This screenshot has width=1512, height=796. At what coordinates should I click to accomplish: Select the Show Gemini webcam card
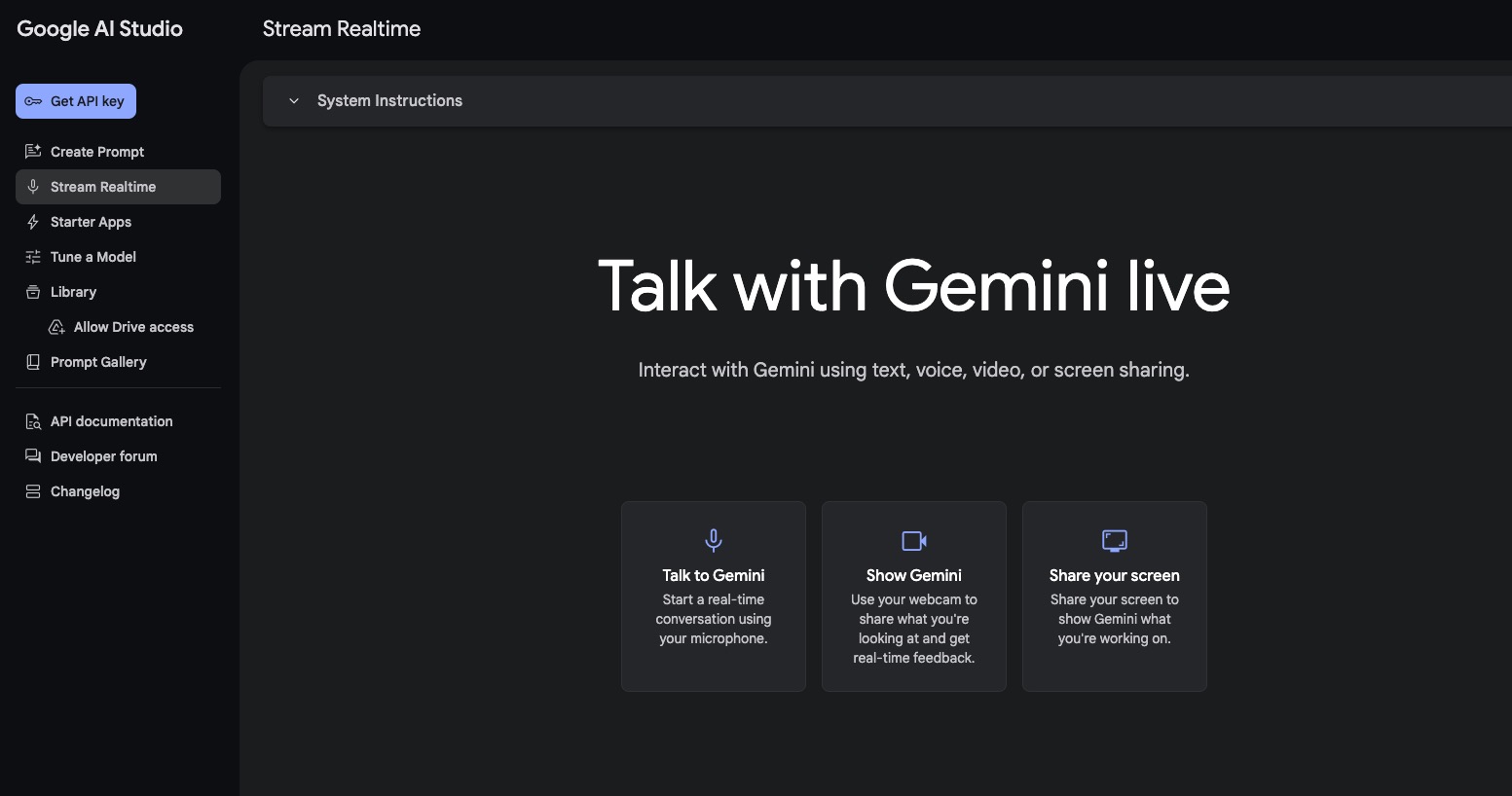click(x=914, y=597)
